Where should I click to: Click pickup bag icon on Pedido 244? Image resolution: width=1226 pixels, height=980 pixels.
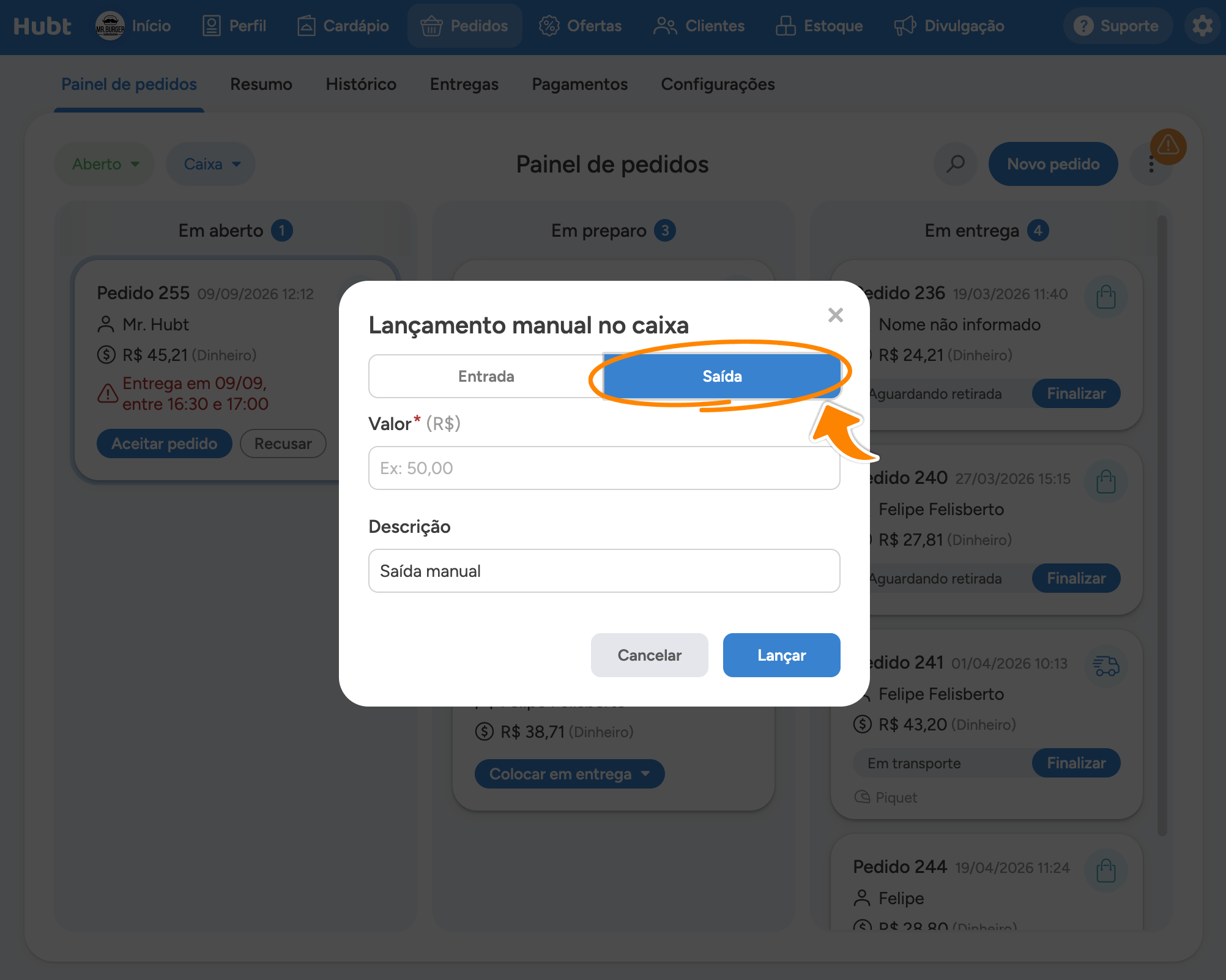point(1105,870)
